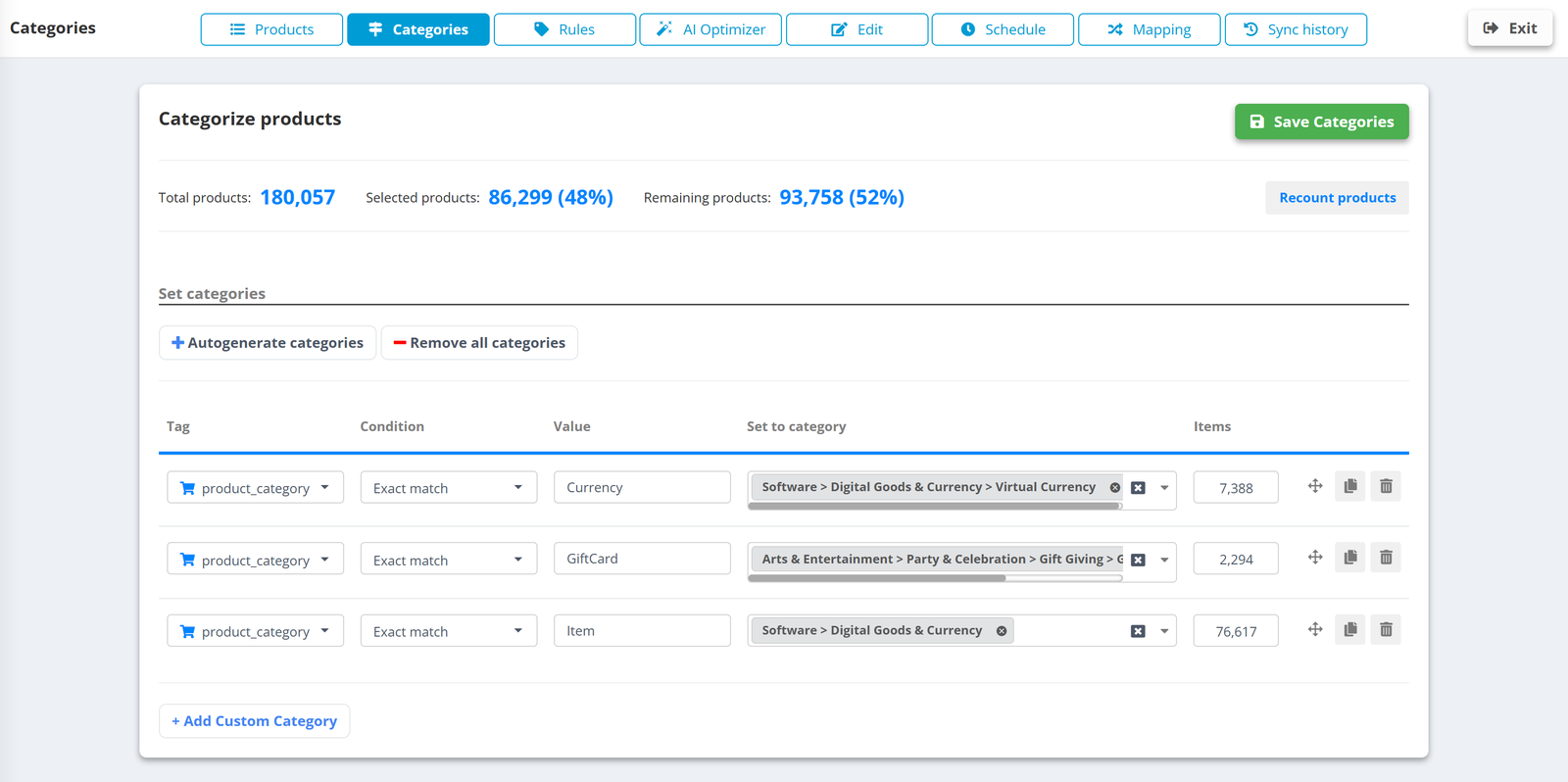Move the GiftCard row using its drag handle

pyautogui.click(x=1315, y=558)
